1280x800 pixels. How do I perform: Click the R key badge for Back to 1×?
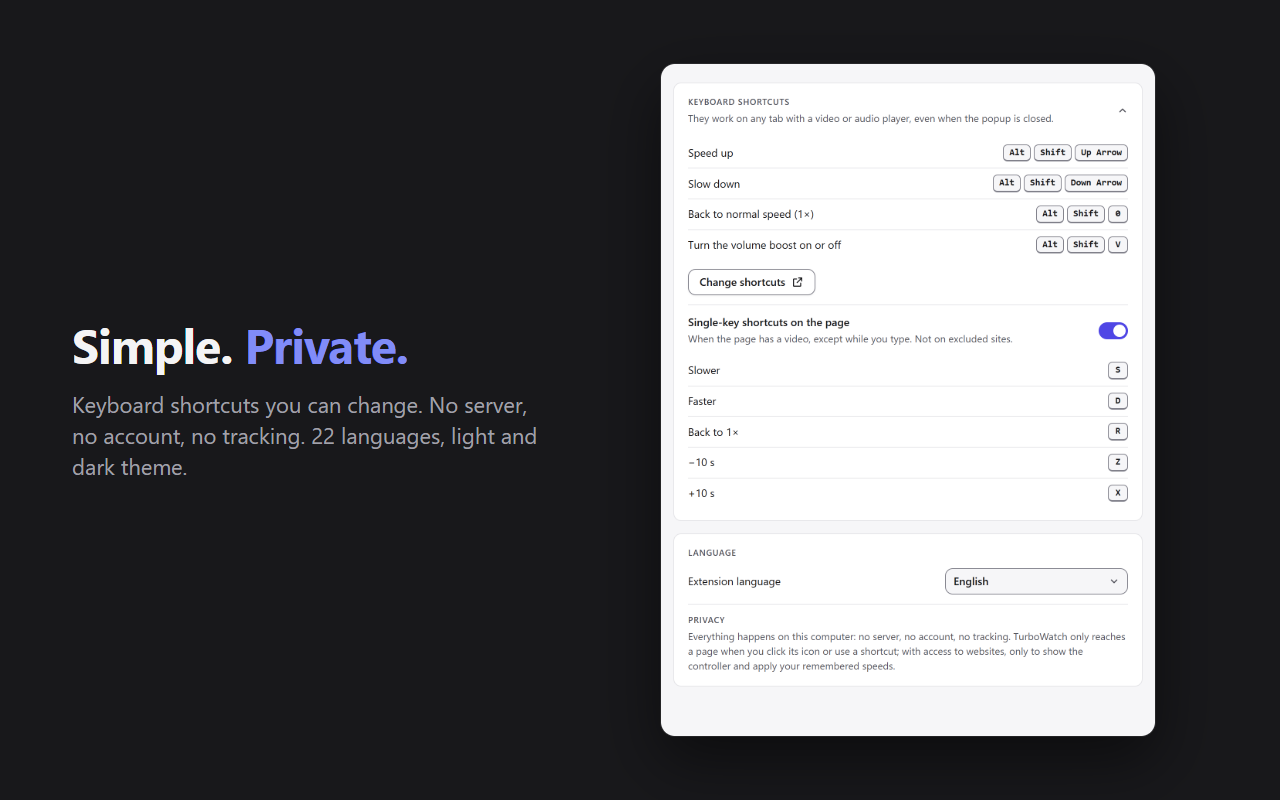tap(1118, 432)
